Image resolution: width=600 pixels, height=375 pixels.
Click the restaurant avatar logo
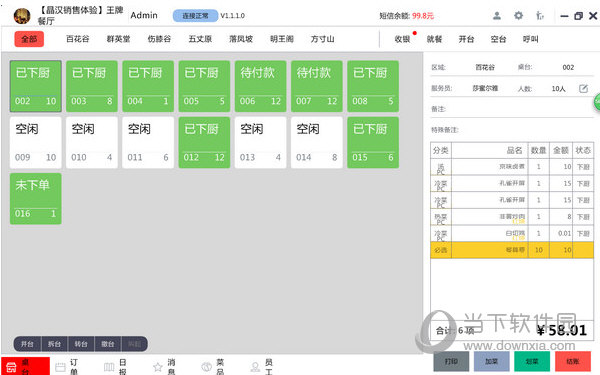tap(22, 16)
